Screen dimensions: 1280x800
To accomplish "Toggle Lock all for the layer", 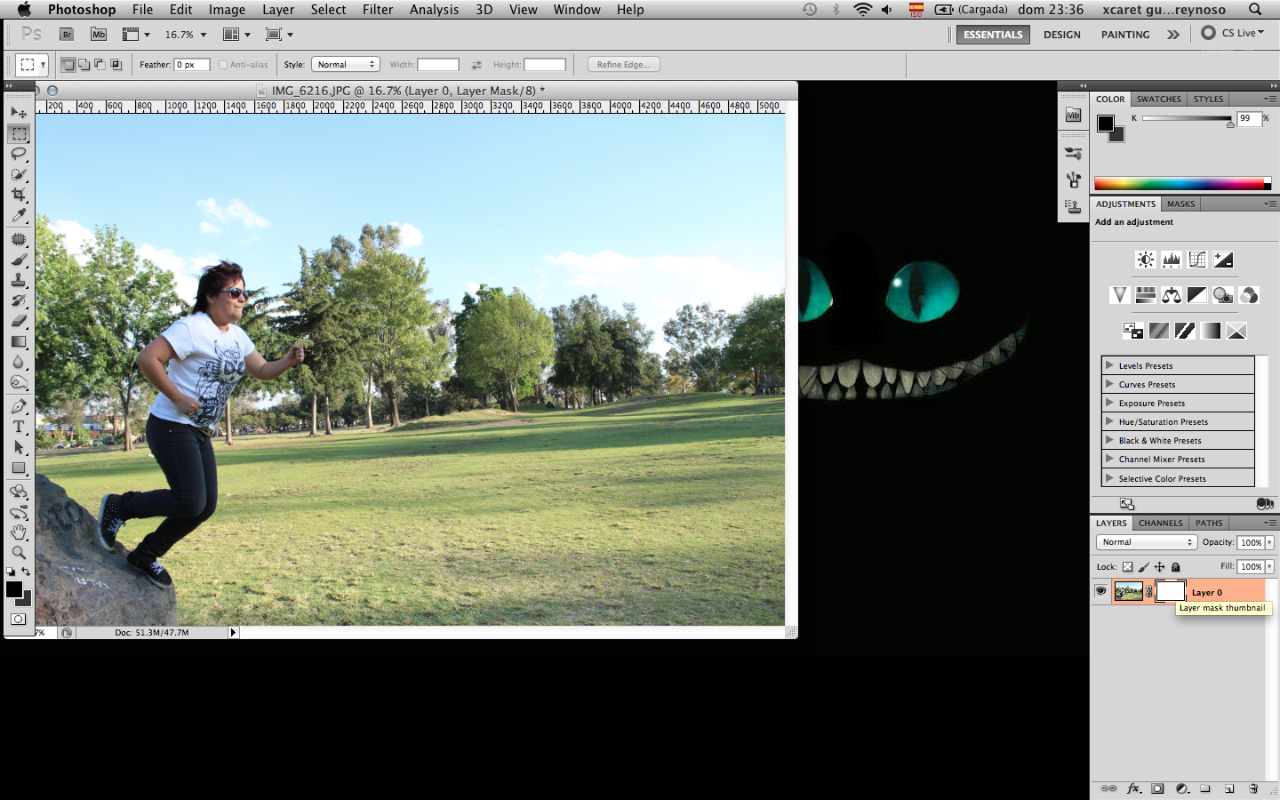I will pyautogui.click(x=1176, y=567).
